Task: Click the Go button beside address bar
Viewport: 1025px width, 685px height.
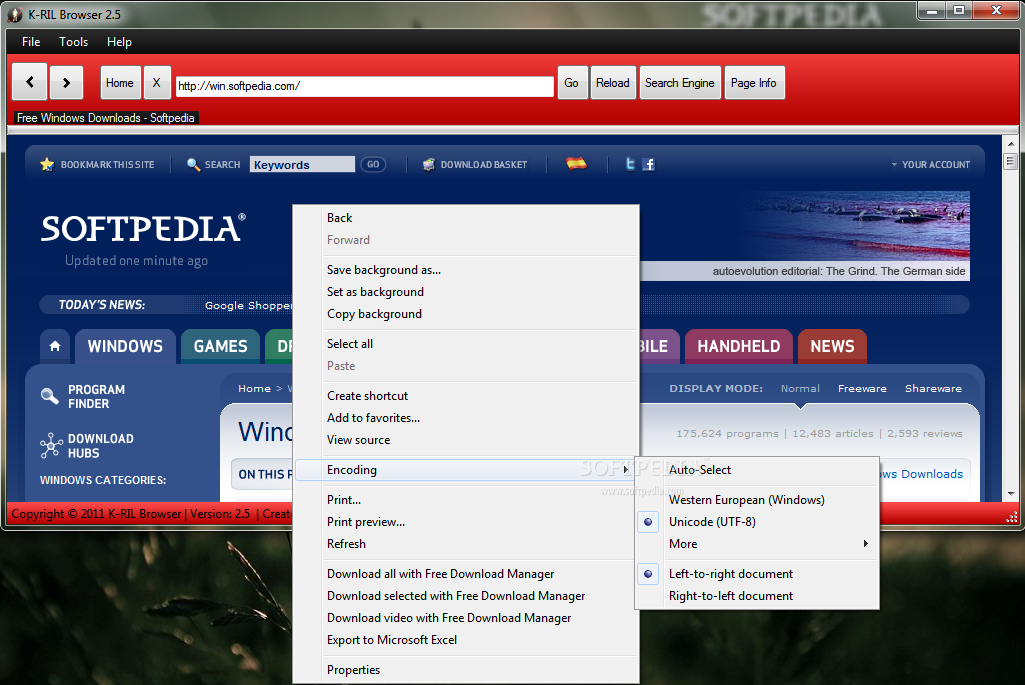Action: click(572, 82)
